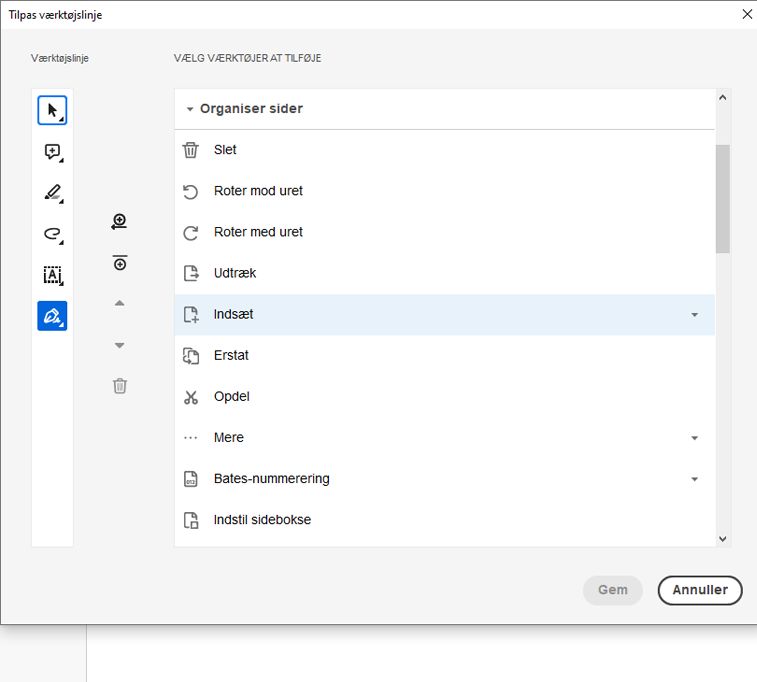Screen dimensions: 757x682
Task: Click the add separator line icon
Action: pos(119,263)
